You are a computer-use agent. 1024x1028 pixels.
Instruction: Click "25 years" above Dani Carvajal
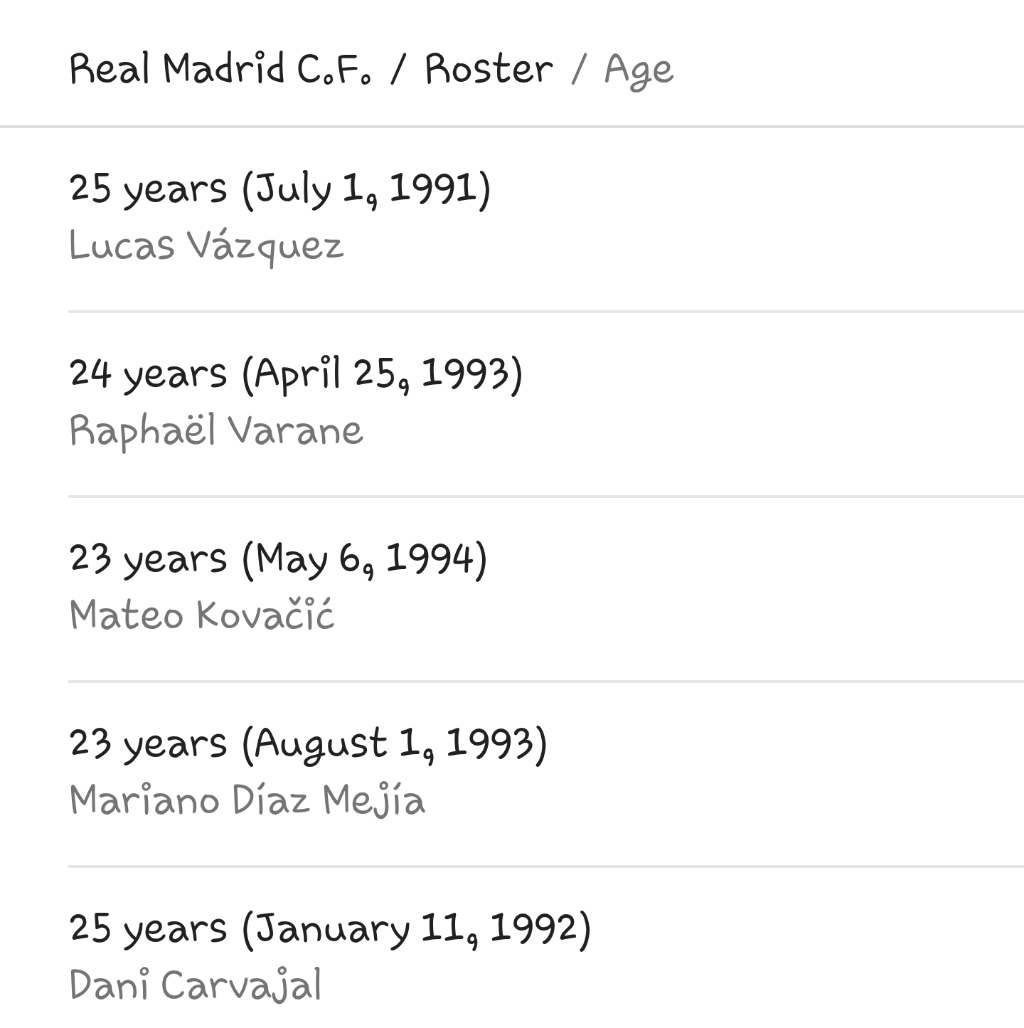click(x=148, y=929)
